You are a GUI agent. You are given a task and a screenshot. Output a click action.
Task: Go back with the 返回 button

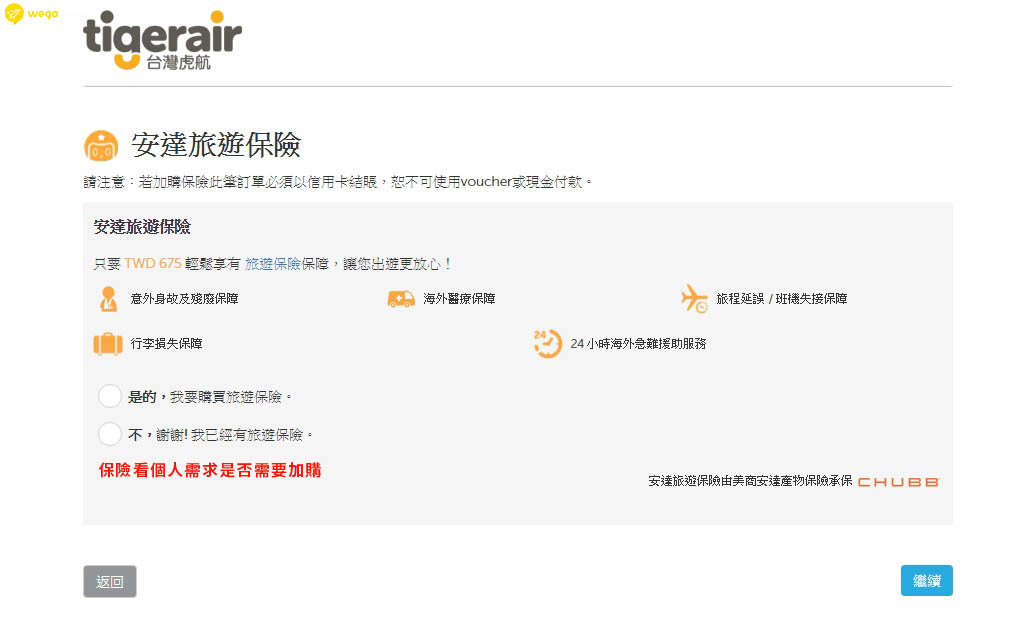110,581
